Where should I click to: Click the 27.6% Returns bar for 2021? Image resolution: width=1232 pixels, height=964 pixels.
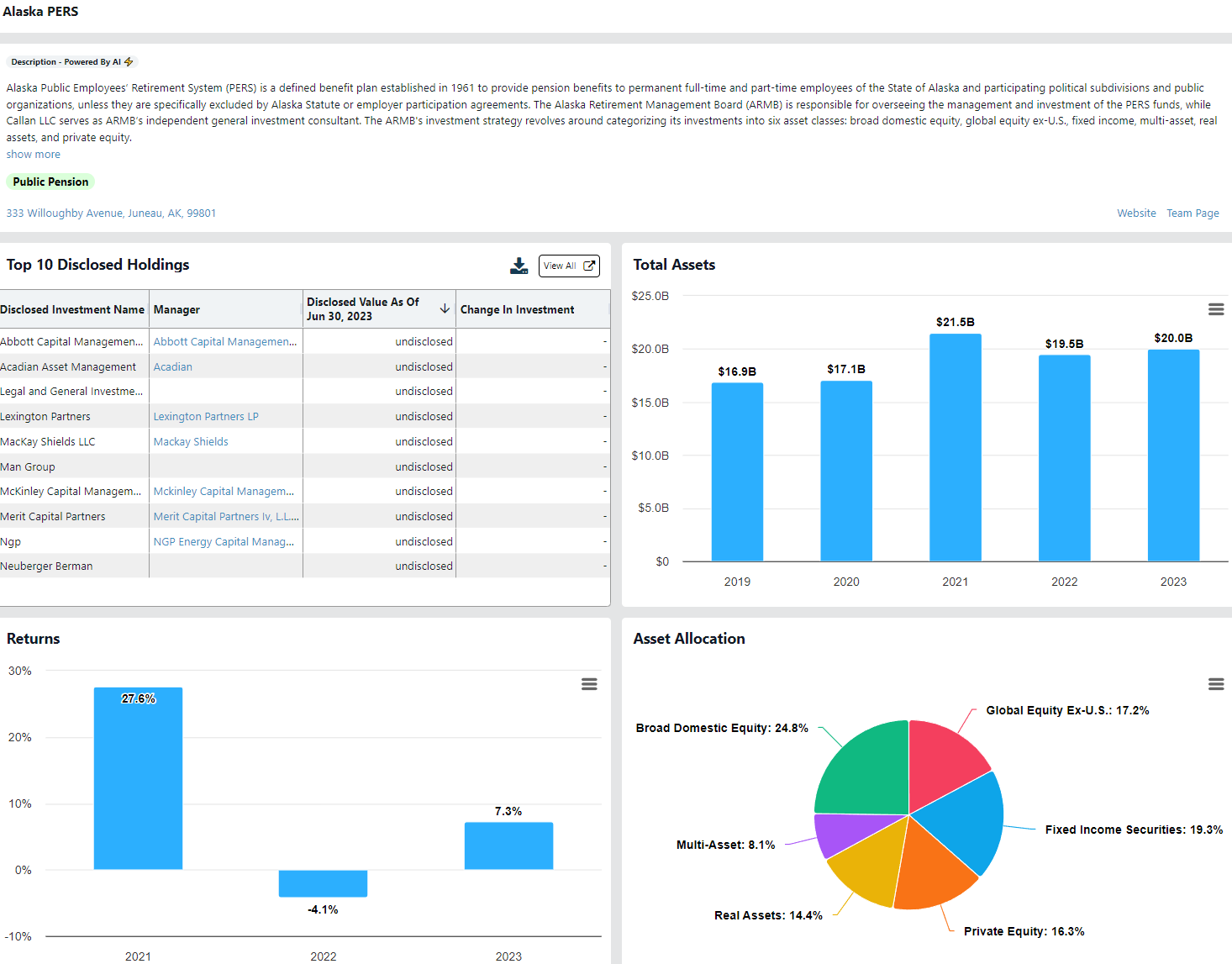coord(138,779)
